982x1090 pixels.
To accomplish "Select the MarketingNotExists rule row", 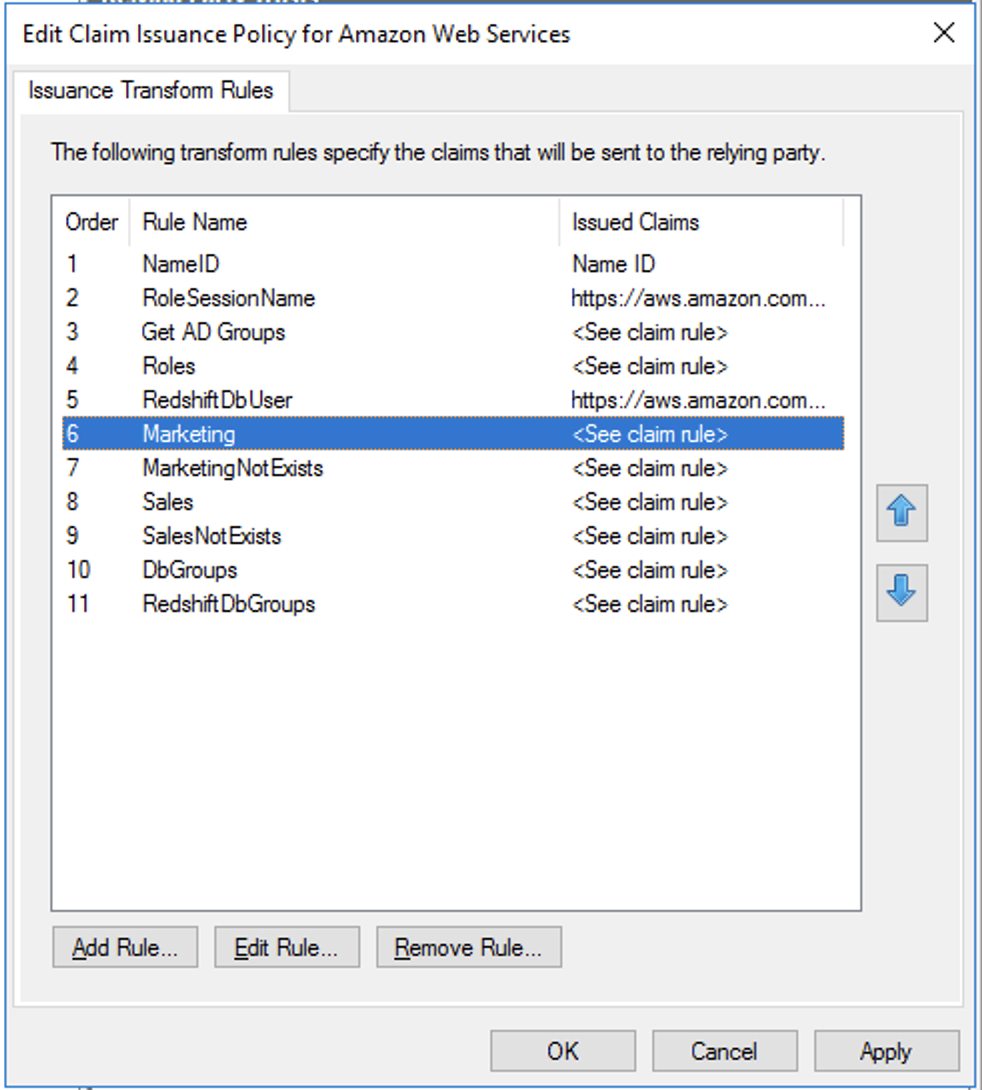I will point(453,468).
